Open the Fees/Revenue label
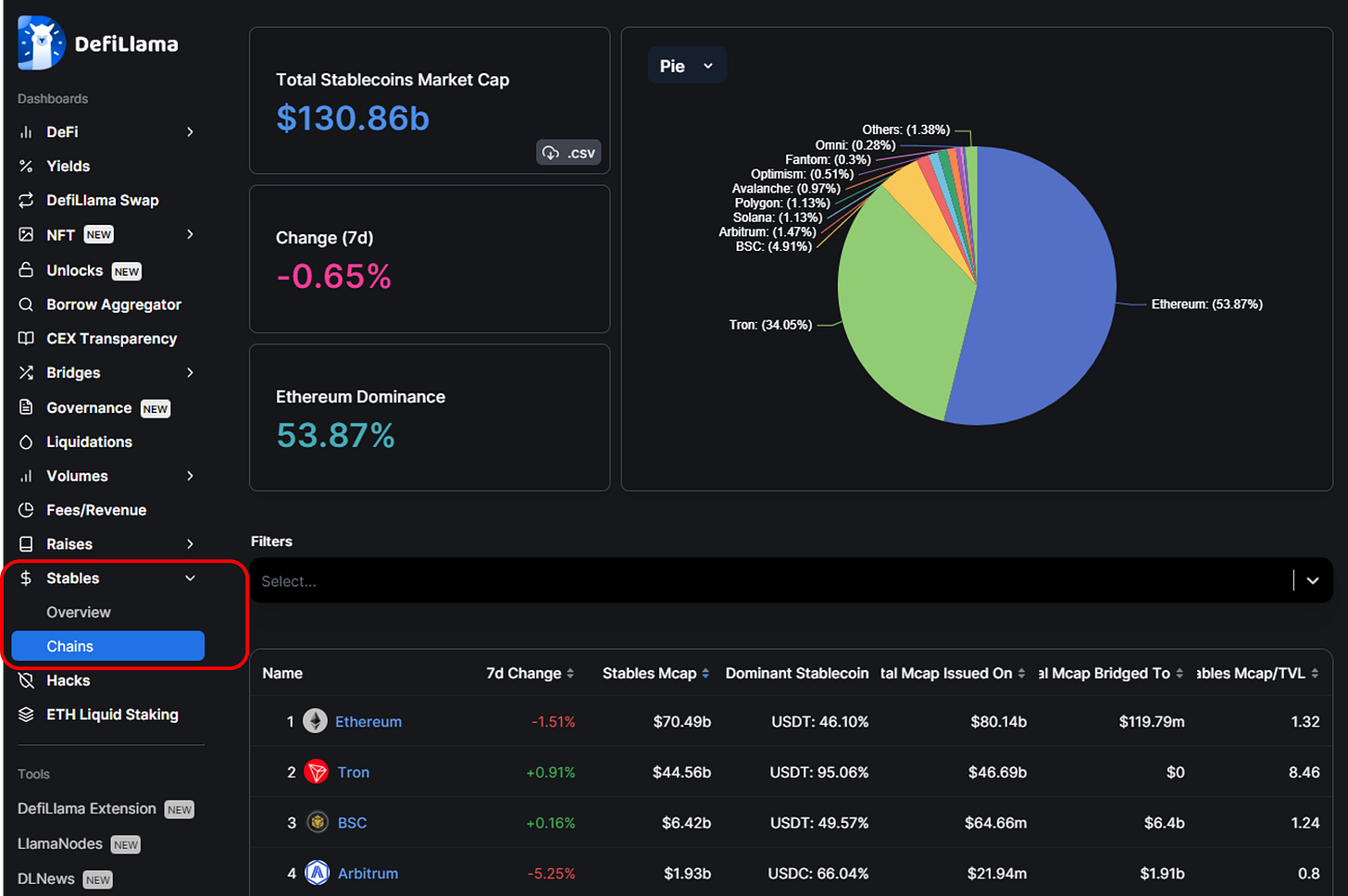The width and height of the screenshot is (1348, 896). [x=96, y=510]
